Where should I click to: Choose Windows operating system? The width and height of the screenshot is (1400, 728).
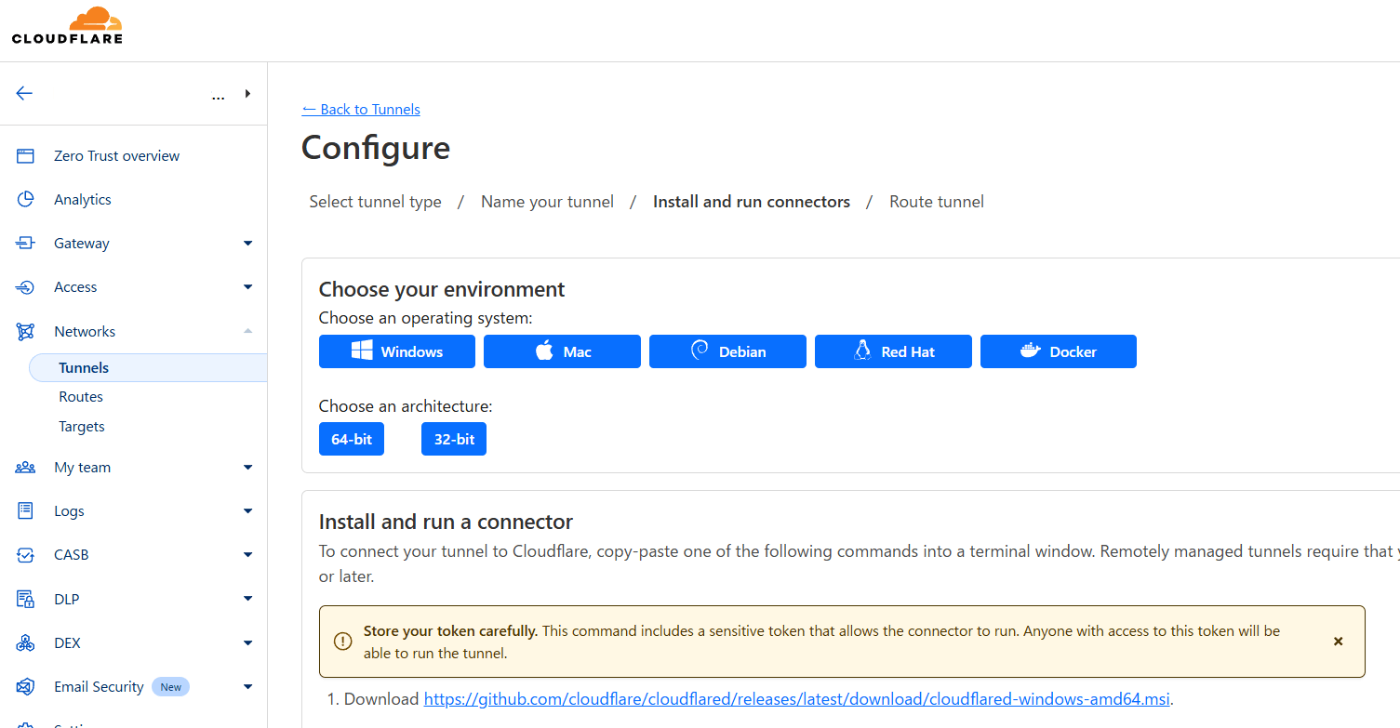pos(397,352)
